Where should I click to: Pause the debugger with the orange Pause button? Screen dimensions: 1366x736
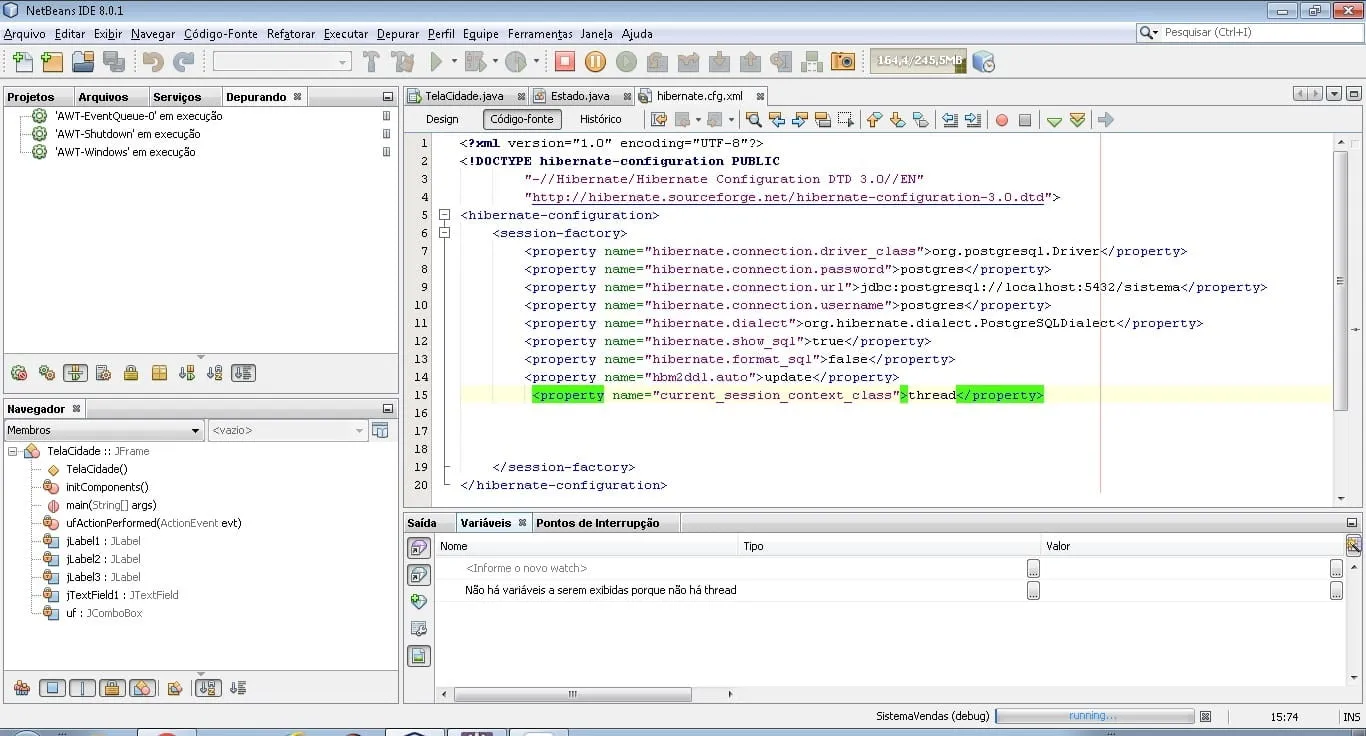(595, 62)
